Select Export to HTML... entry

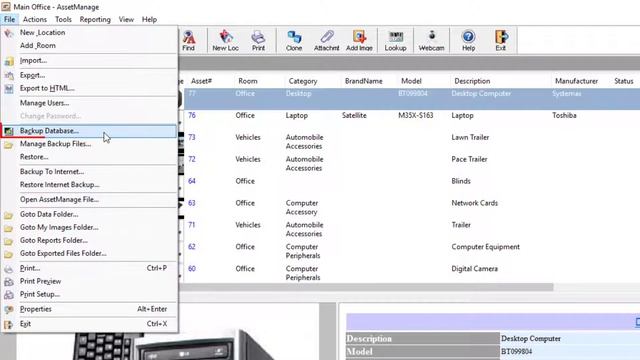click(x=89, y=88)
